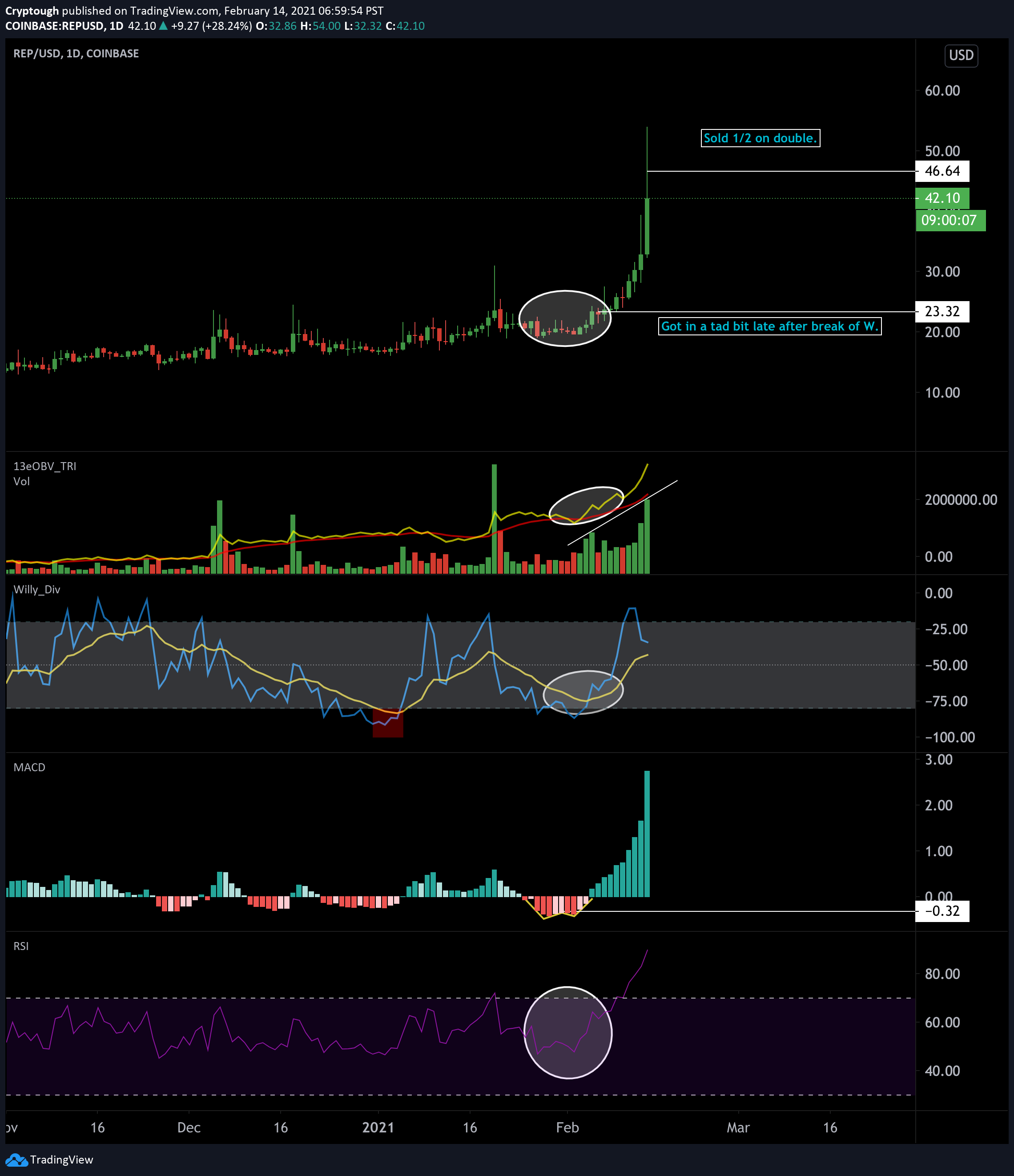The image size is (1014, 1176).
Task: Click the C:42.10 close value
Action: point(405,26)
